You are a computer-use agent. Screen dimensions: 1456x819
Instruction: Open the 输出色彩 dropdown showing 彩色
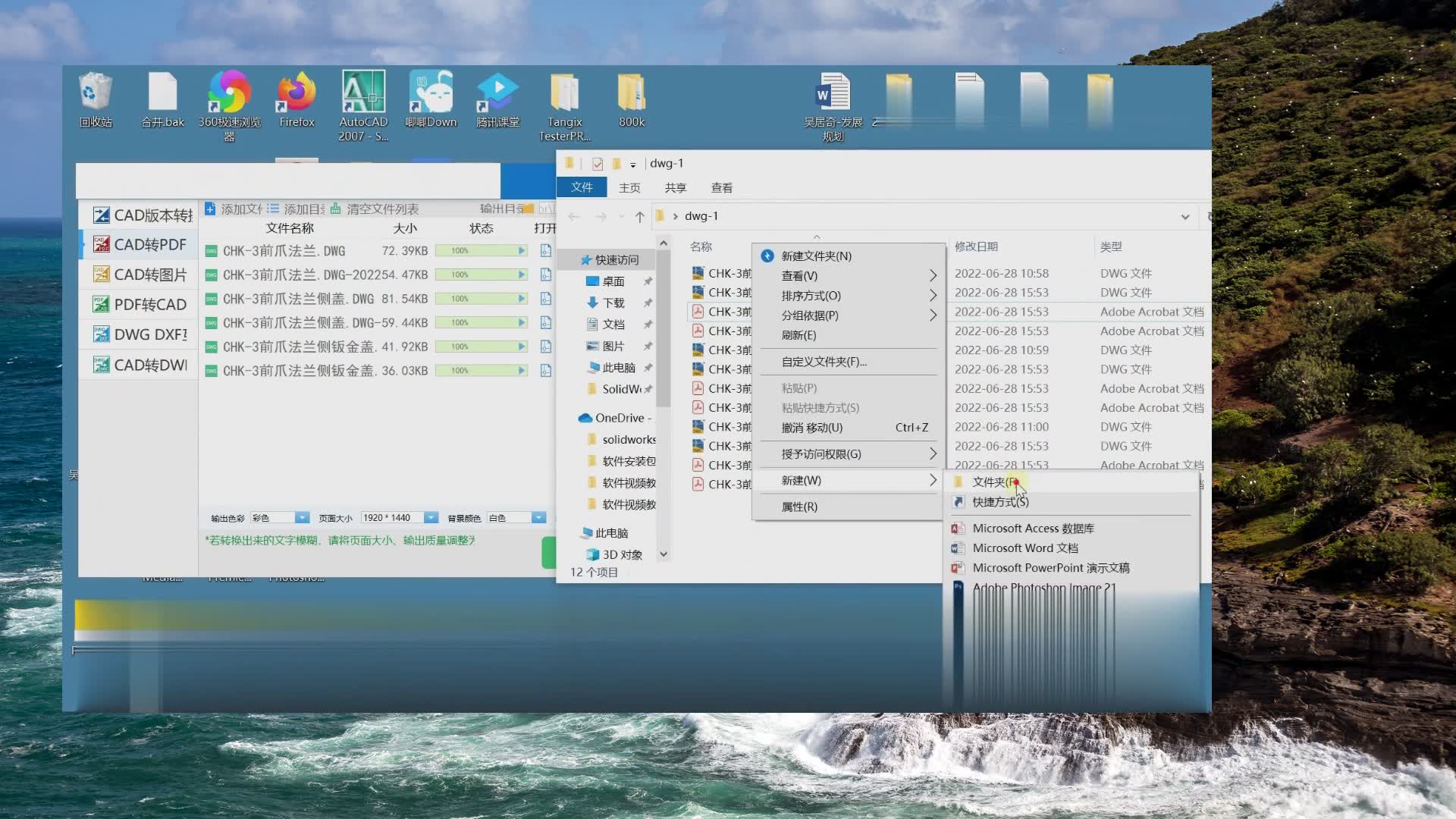pos(302,517)
